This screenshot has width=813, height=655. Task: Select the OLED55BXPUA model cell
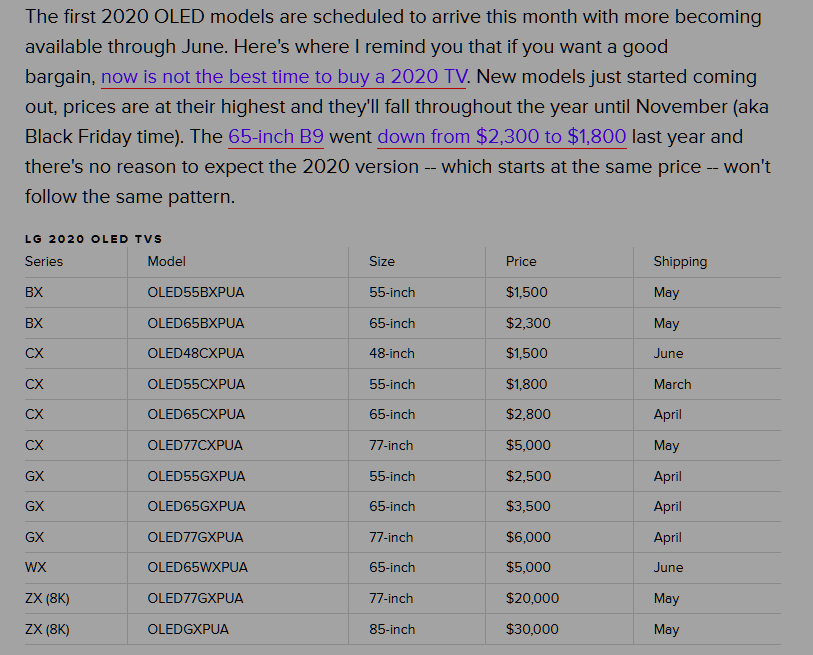tap(195, 293)
